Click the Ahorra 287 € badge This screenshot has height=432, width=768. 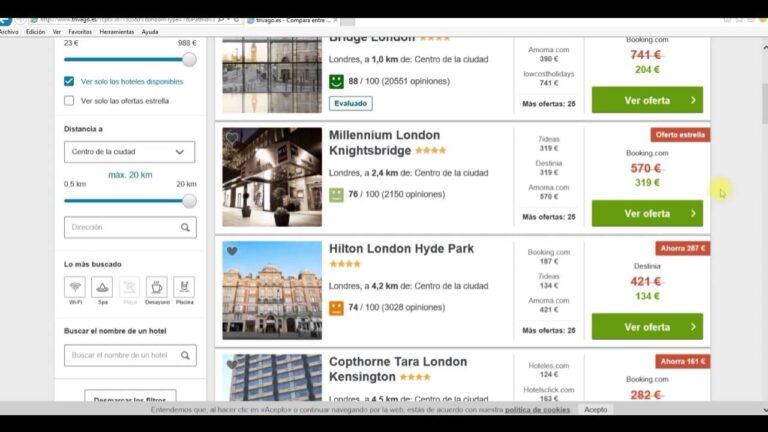682,248
